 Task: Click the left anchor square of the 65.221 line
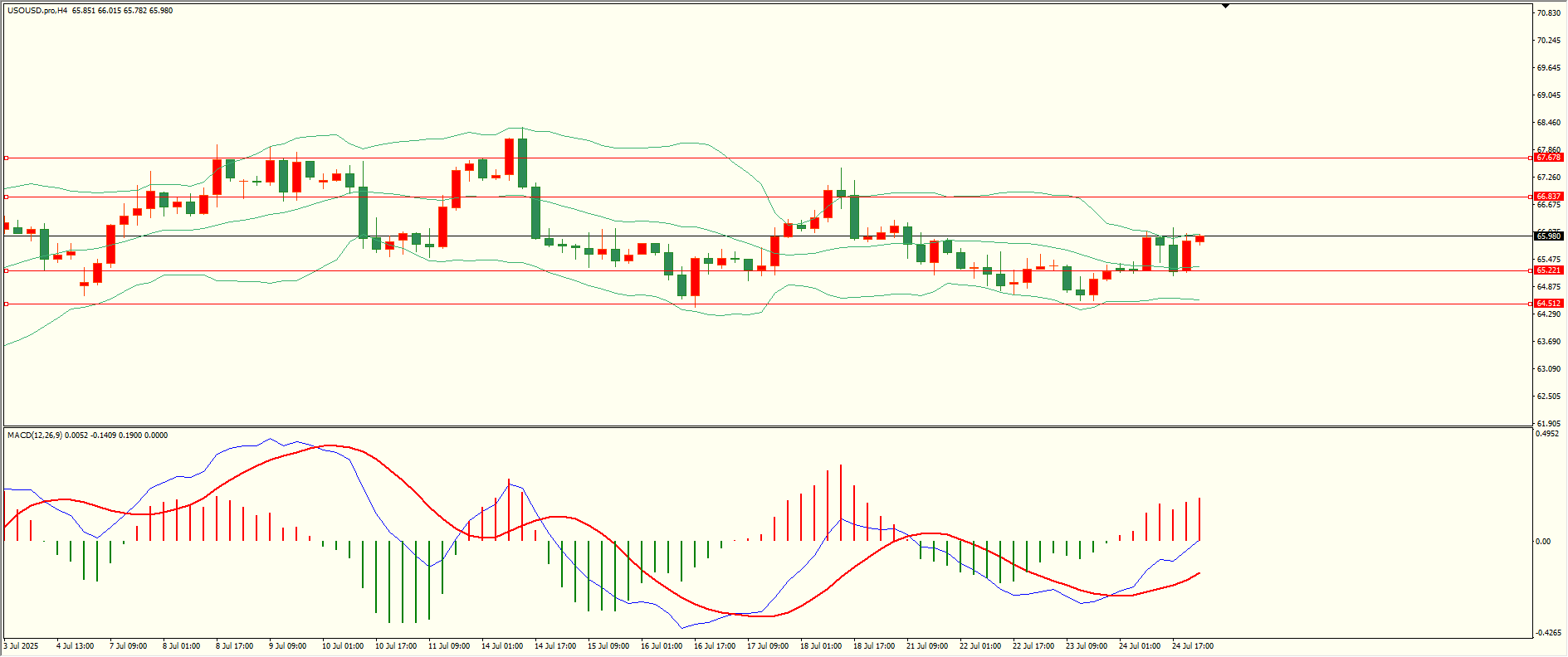pyautogui.click(x=7, y=270)
